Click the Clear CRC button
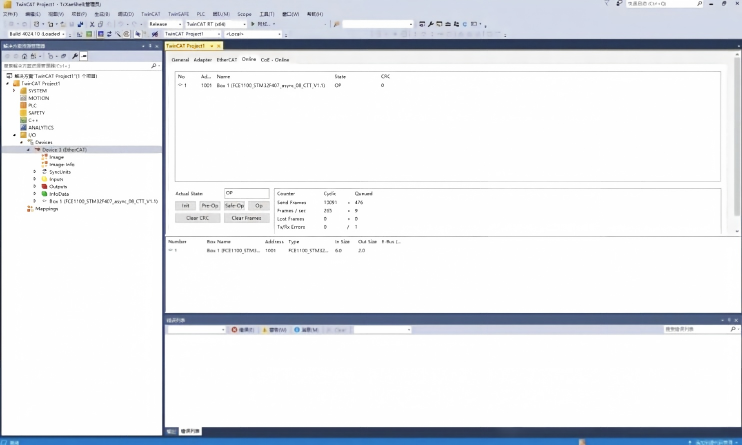Screen dimensions: 742x445 click(197, 218)
